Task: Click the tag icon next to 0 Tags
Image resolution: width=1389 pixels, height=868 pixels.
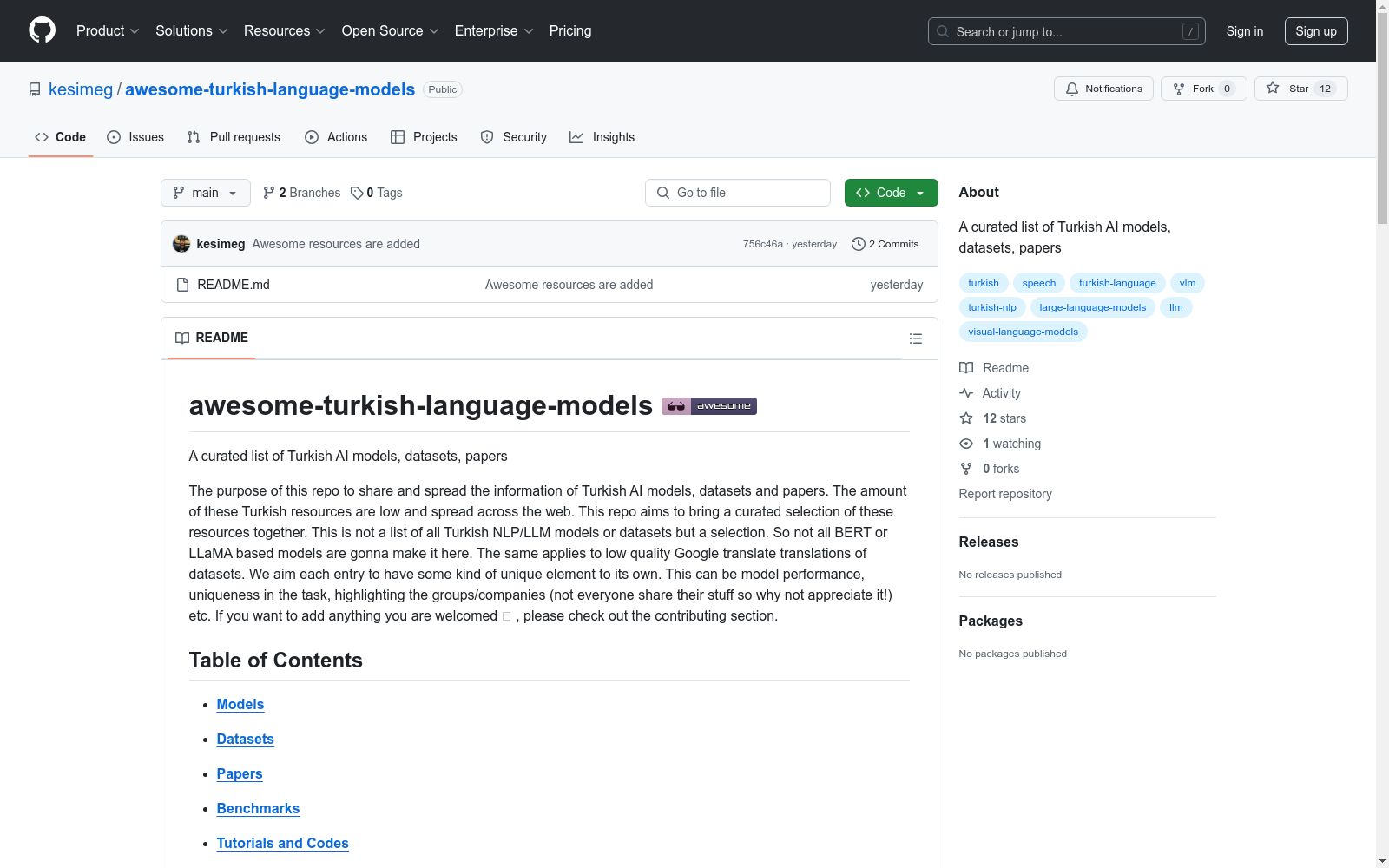Action: pyautogui.click(x=357, y=193)
